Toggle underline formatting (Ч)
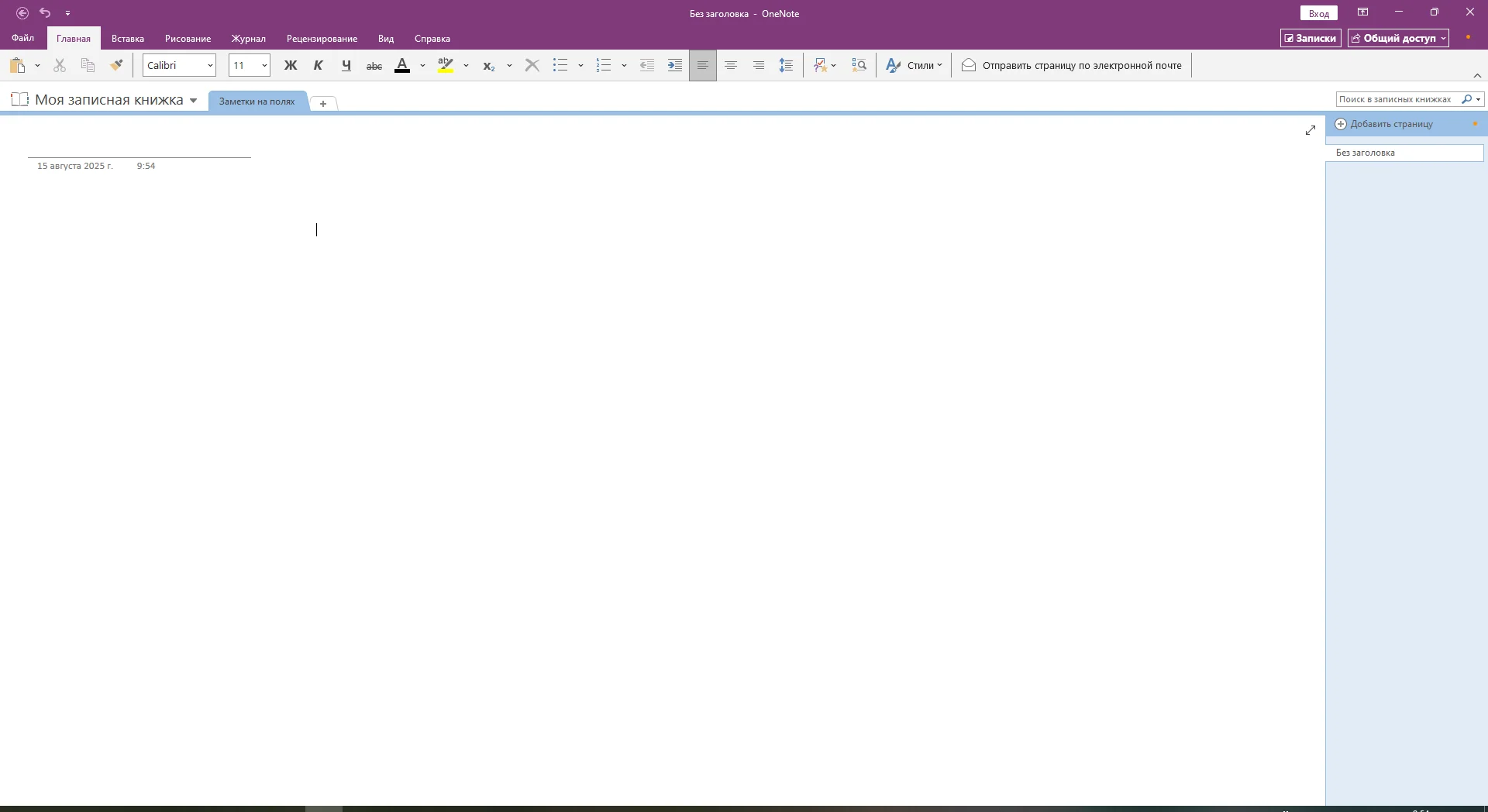This screenshot has height=812, width=1488. [x=346, y=66]
